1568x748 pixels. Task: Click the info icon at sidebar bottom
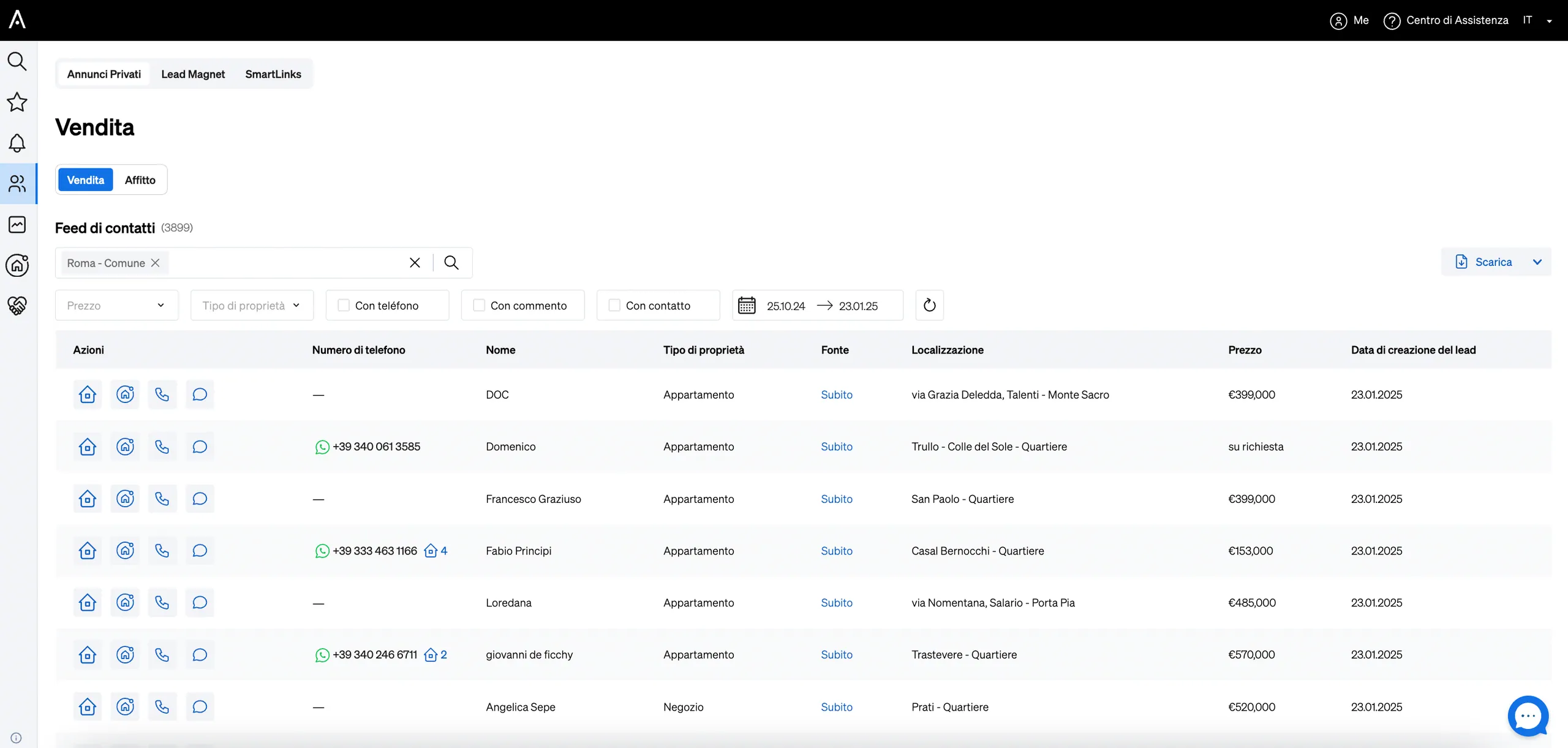pyautogui.click(x=16, y=738)
